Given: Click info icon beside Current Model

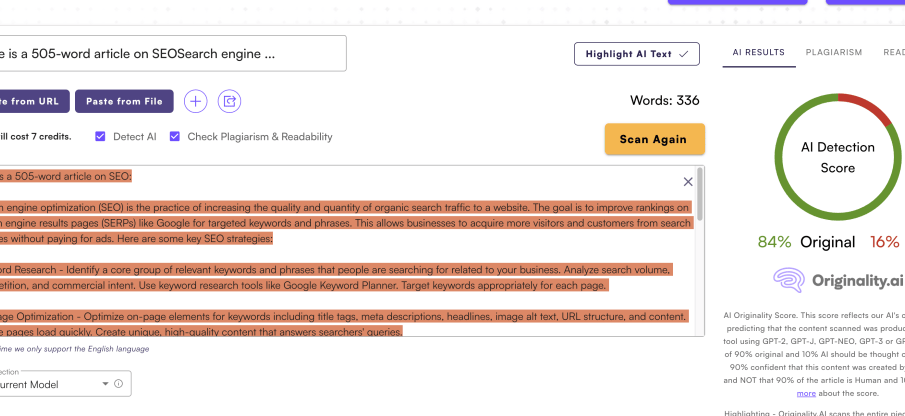Looking at the screenshot, I should pyautogui.click(x=118, y=384).
